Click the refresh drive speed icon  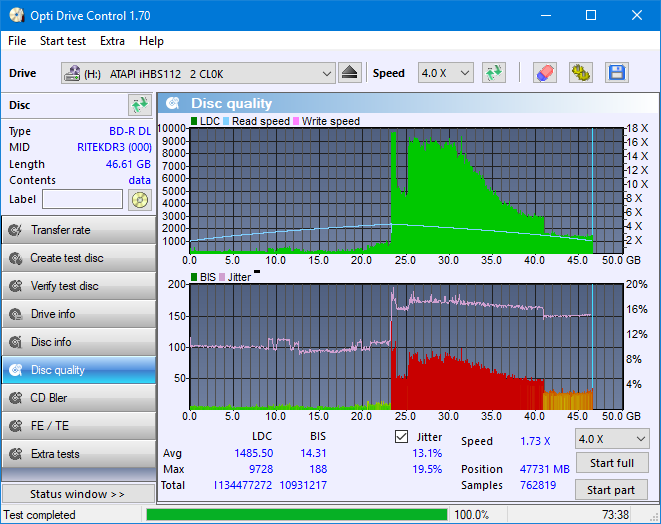[x=494, y=73]
